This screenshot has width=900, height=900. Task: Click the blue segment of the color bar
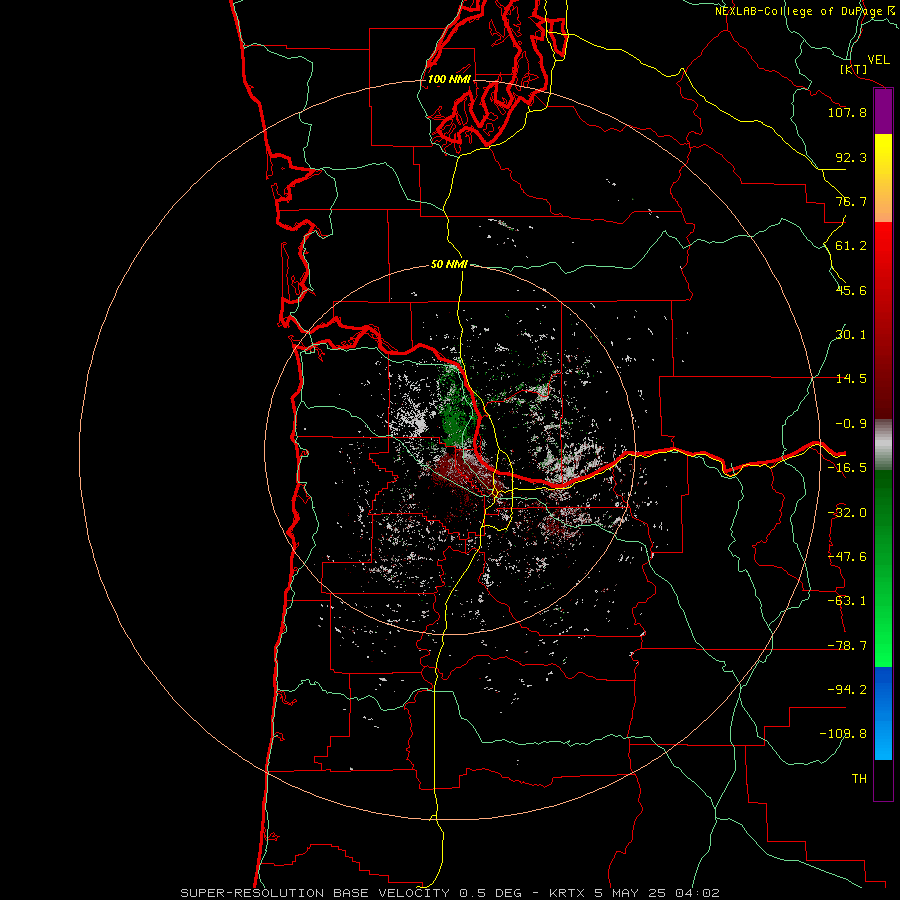[x=883, y=713]
